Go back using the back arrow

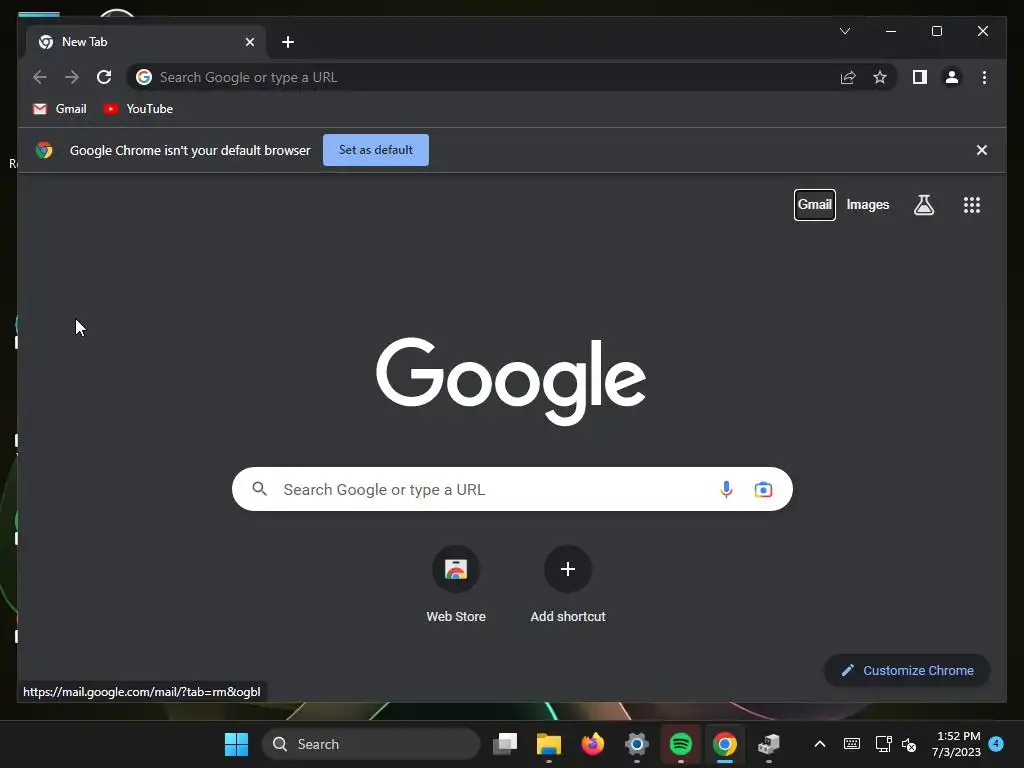click(40, 77)
